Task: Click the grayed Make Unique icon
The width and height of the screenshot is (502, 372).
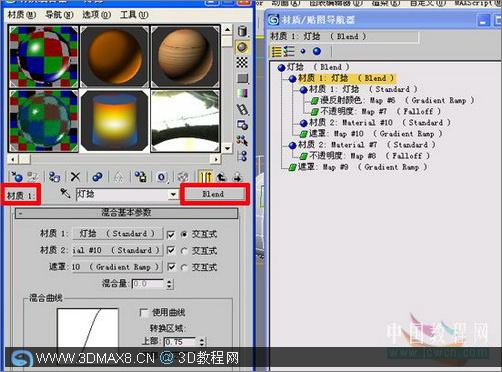Action: pyautogui.click(x=118, y=176)
